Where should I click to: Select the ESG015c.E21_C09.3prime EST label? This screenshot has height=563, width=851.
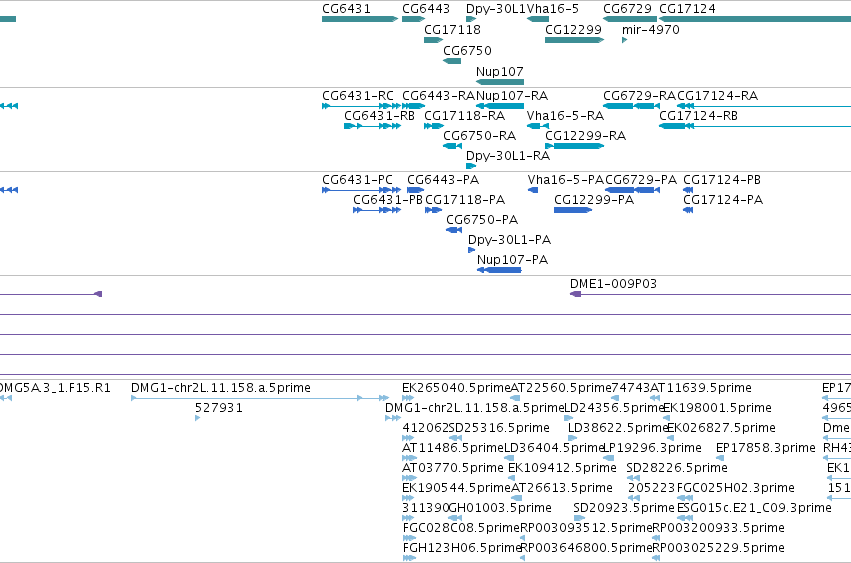[754, 508]
